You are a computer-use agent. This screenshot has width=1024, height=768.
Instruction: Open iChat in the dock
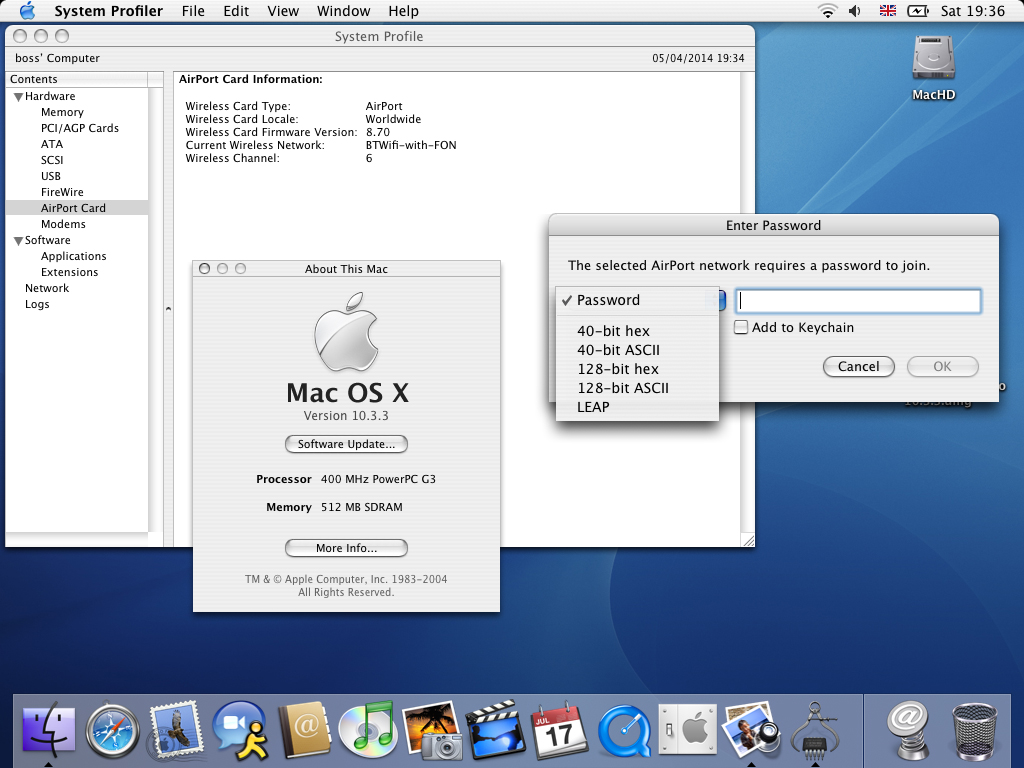tap(240, 730)
